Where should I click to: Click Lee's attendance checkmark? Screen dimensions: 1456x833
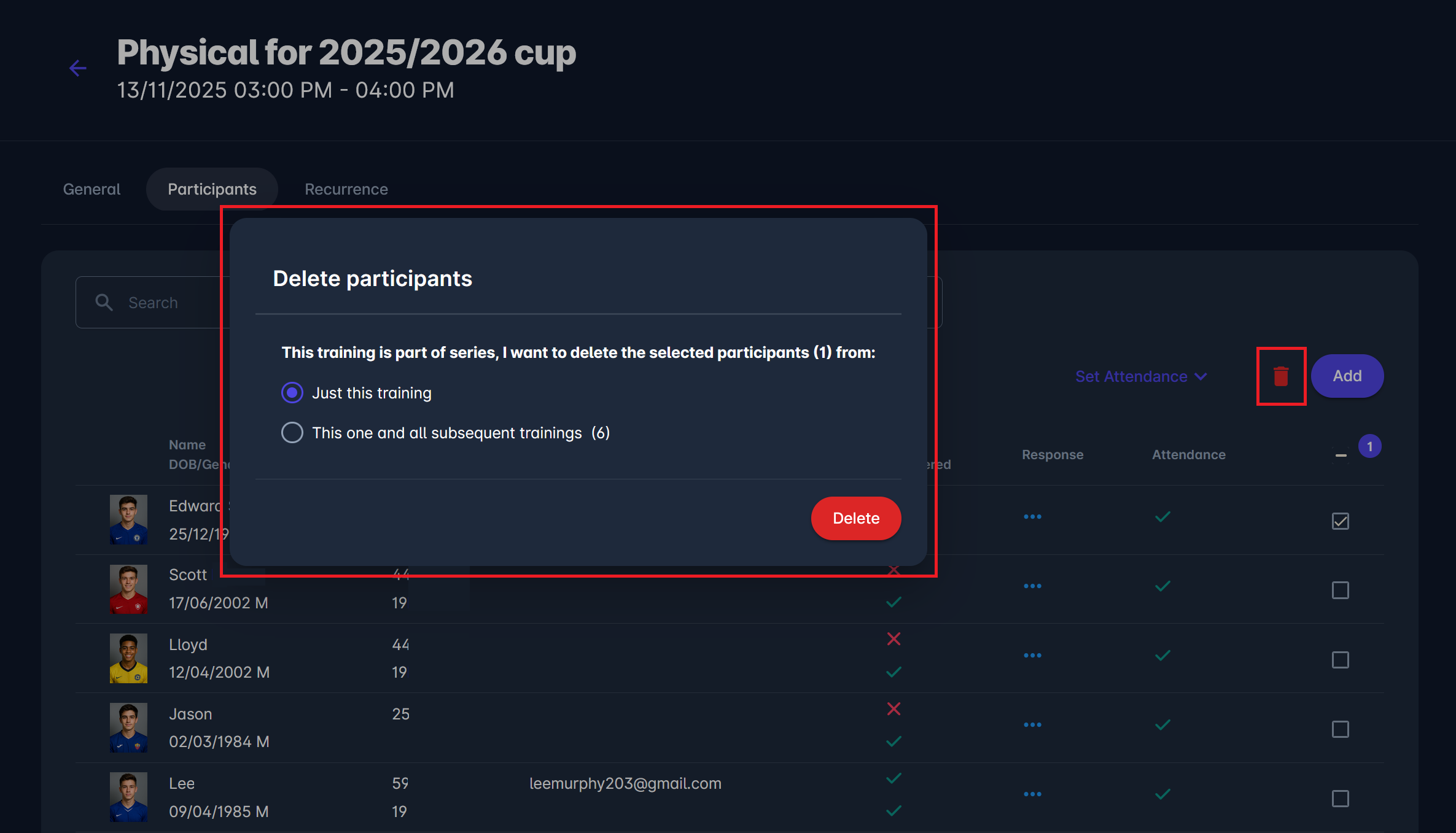point(1162,794)
